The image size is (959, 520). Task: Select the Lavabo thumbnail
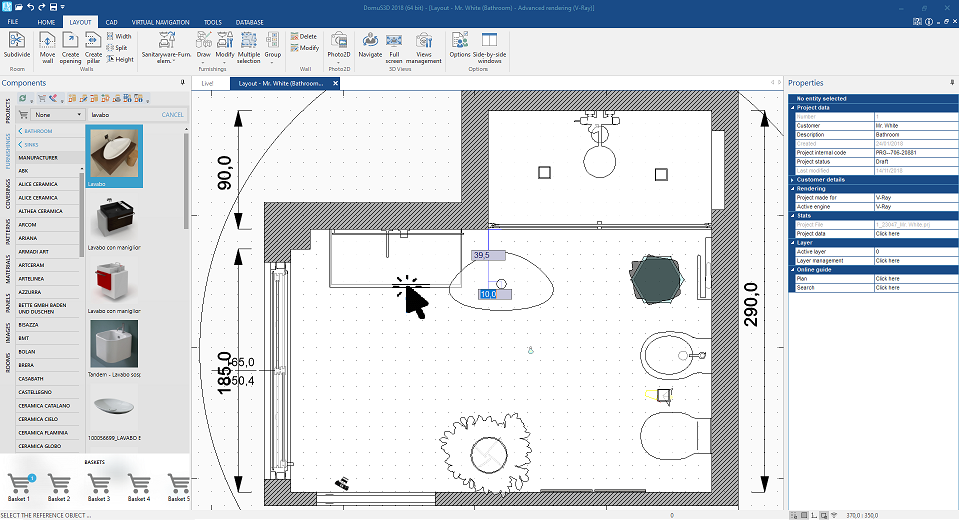tap(114, 156)
